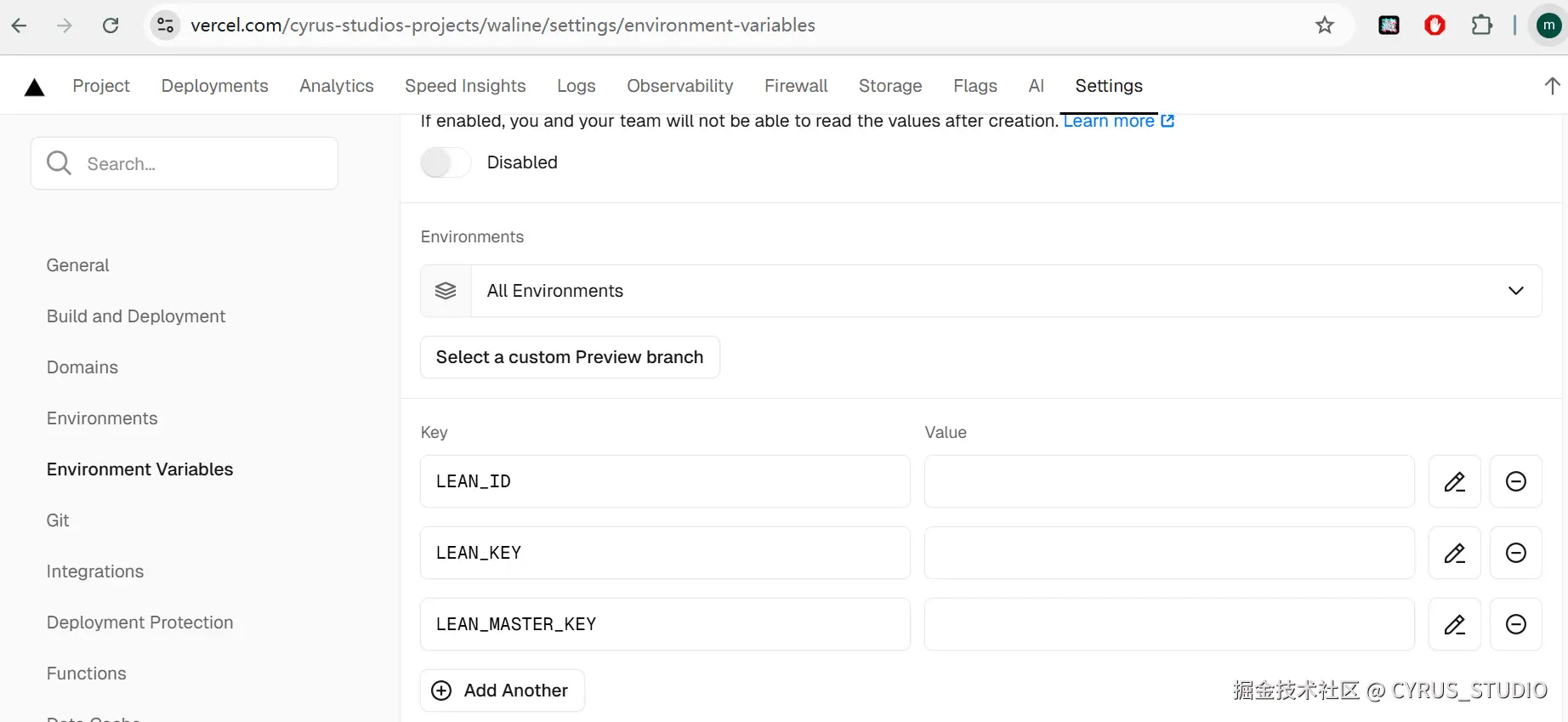
Task: Switch to the Firewall tab
Action: [x=796, y=86]
